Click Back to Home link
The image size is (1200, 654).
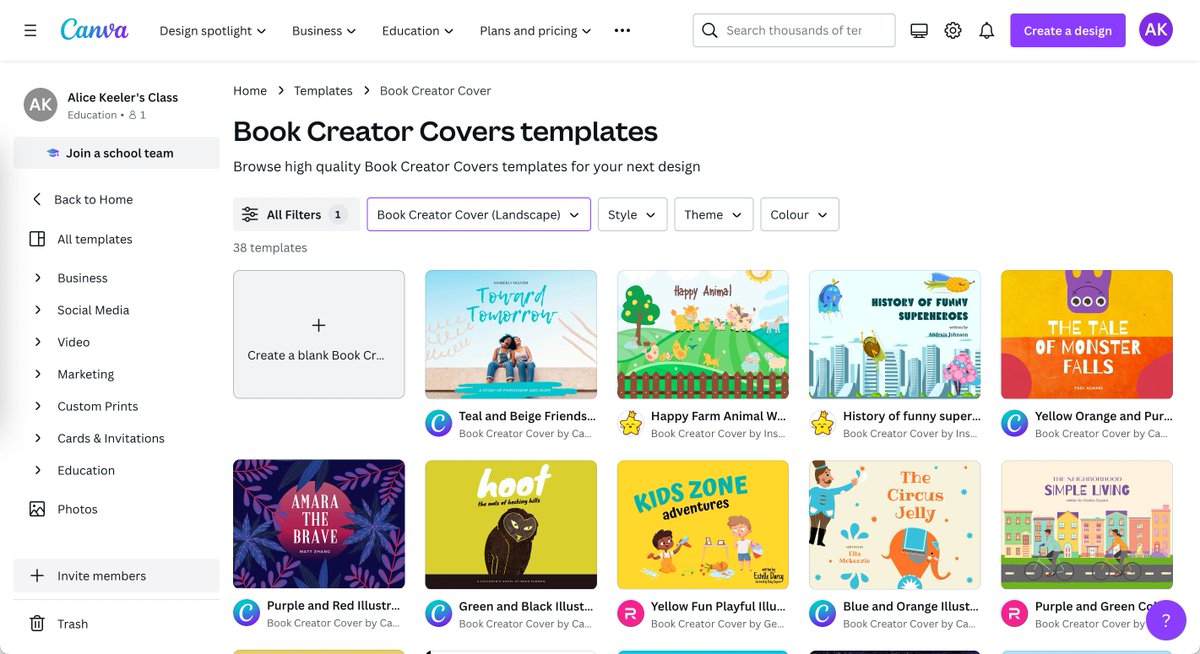(93, 199)
